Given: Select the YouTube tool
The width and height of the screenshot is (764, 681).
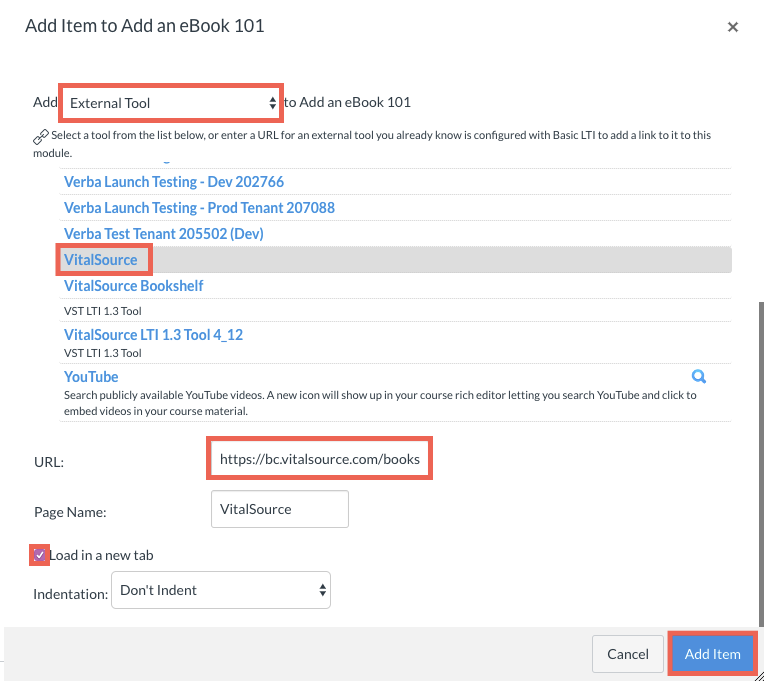Looking at the screenshot, I should [91, 377].
